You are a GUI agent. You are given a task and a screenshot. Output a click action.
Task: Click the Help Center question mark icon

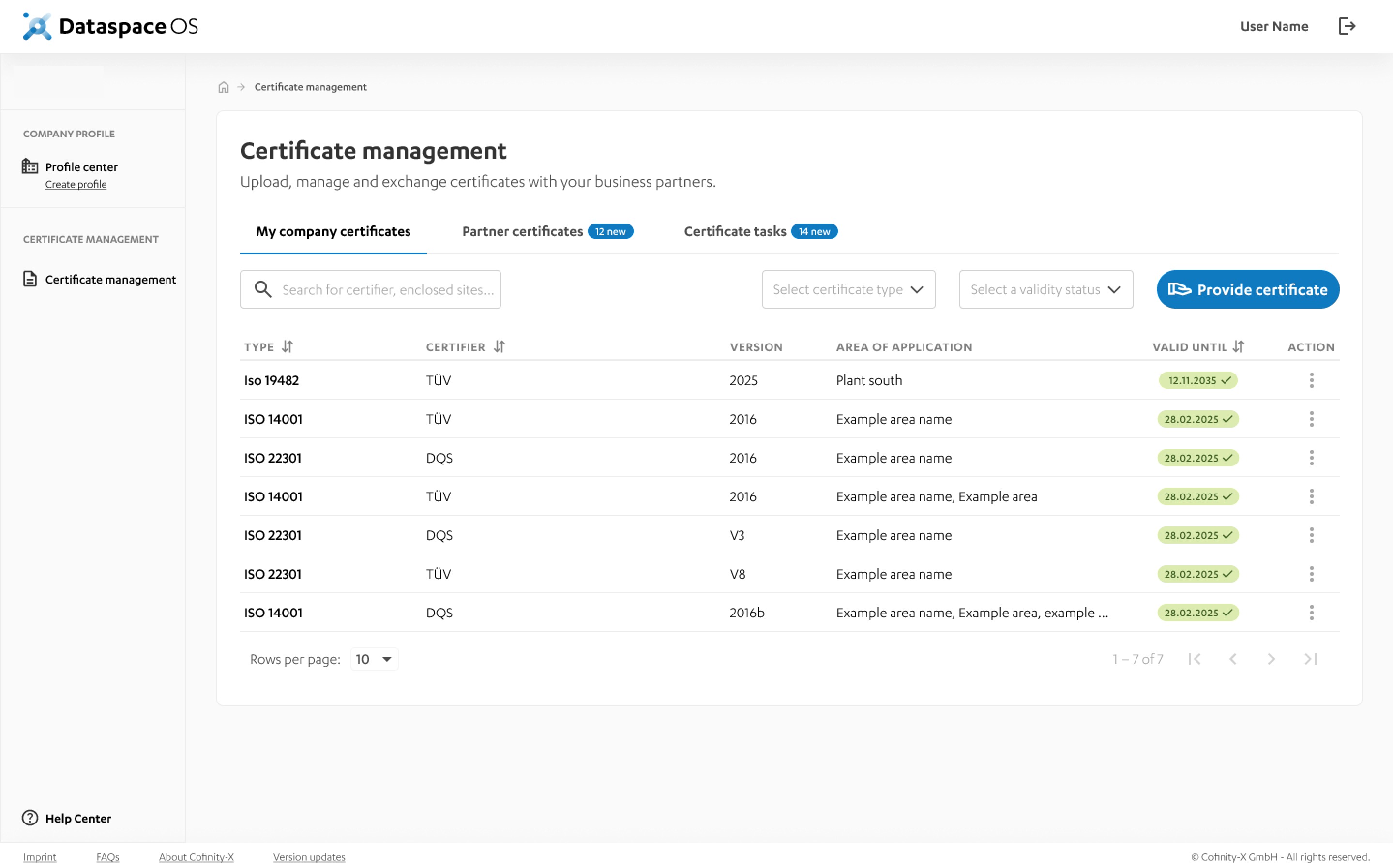coord(30,818)
